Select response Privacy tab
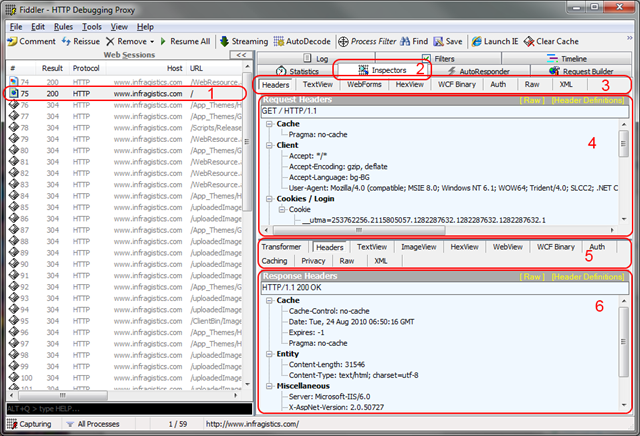The height and width of the screenshot is (436, 640). pos(313,261)
